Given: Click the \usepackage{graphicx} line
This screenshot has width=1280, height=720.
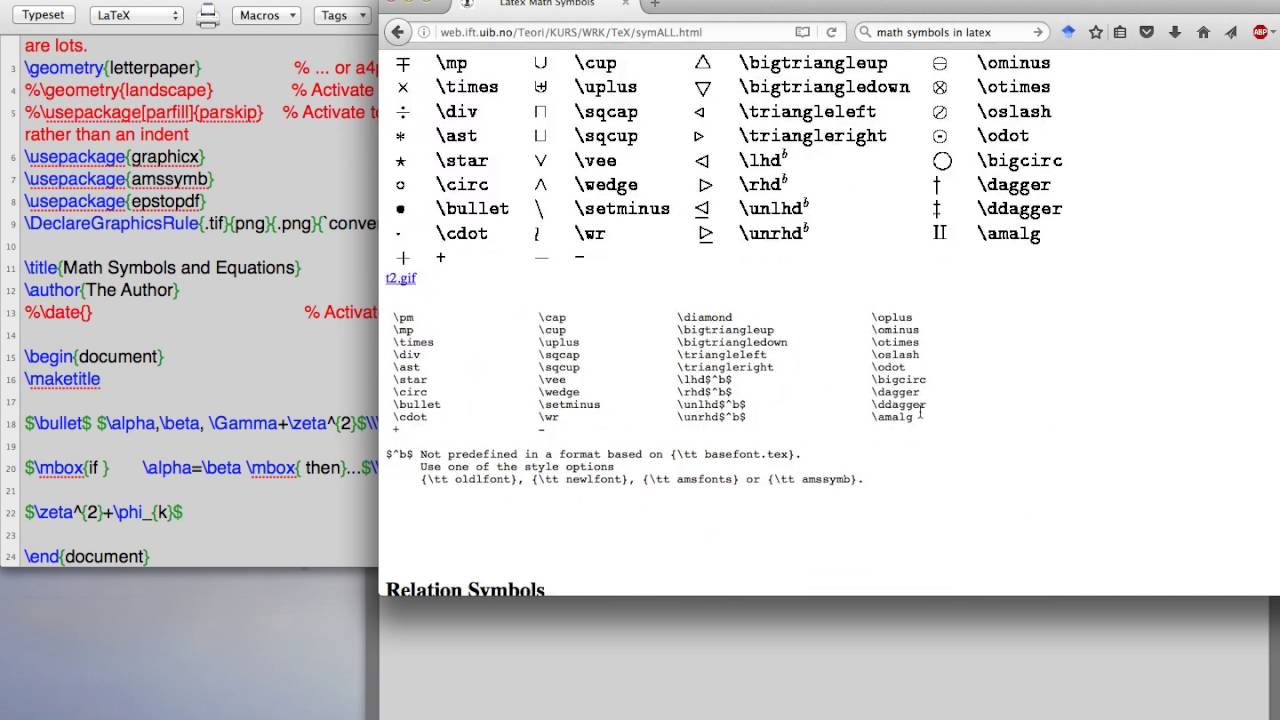Looking at the screenshot, I should [115, 157].
